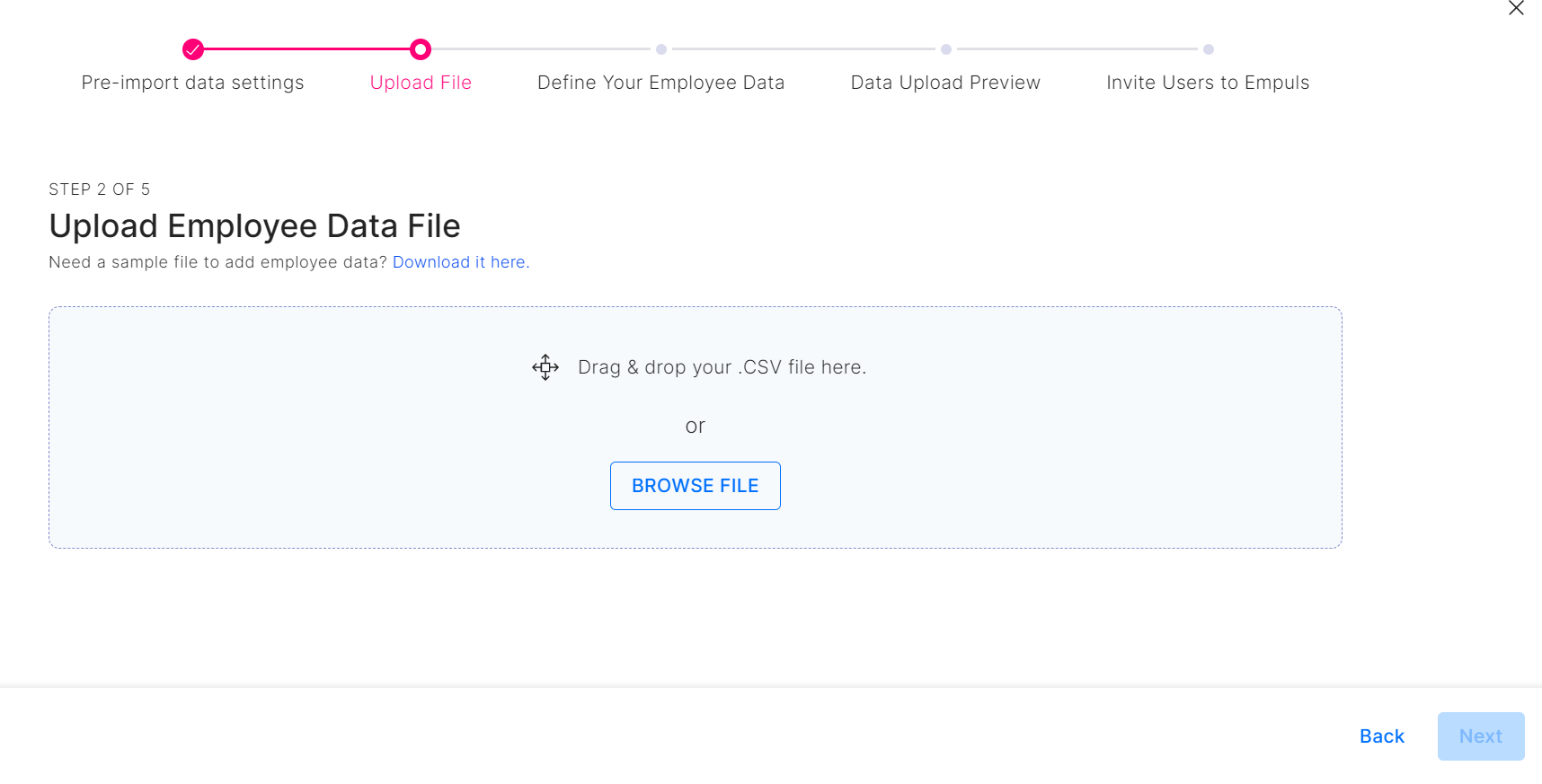Open the Define Your Employee Data step
The height and width of the screenshot is (784, 1542).
click(660, 83)
